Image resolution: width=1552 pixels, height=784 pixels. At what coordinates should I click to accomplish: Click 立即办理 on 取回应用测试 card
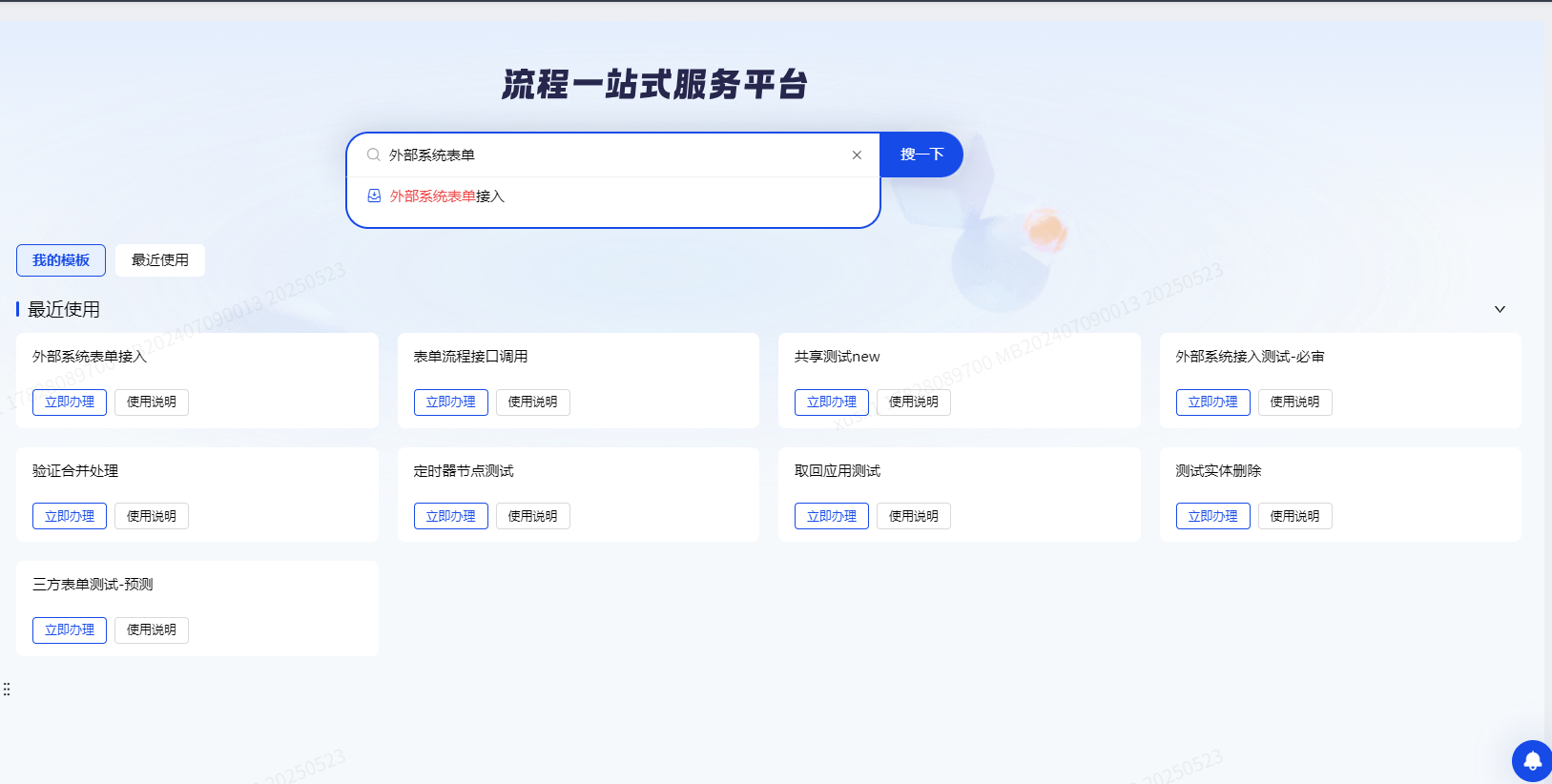[832, 516]
